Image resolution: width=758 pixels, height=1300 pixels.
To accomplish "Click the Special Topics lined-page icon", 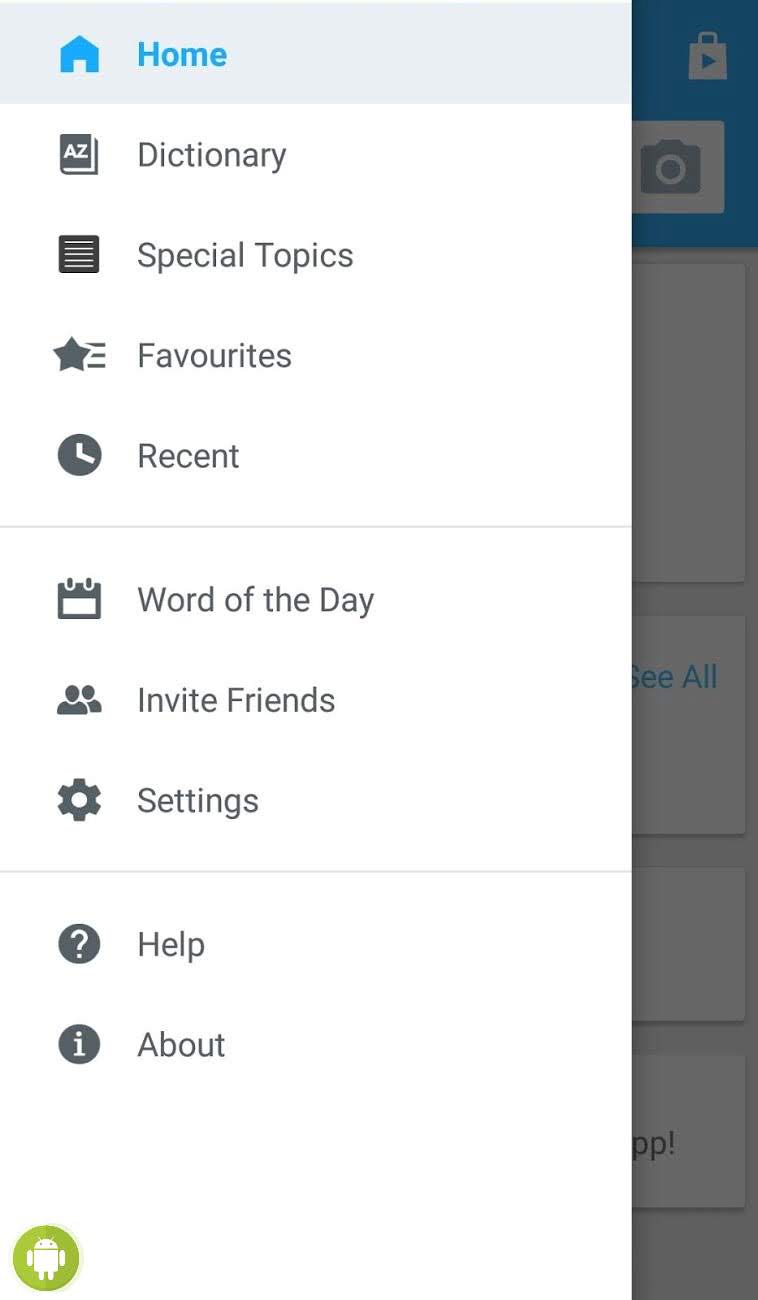I will (x=79, y=255).
